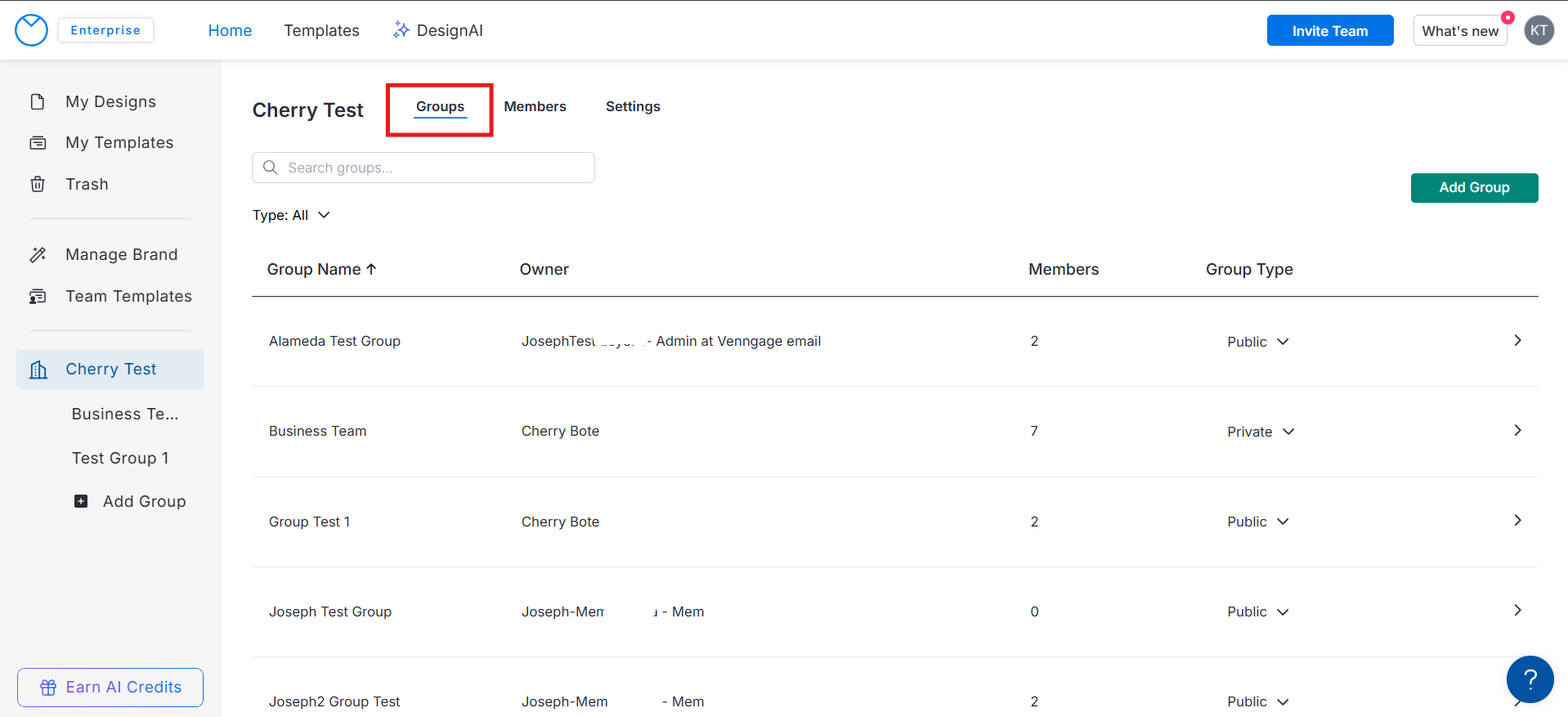Click the Cherry Test building icon

(x=38, y=370)
